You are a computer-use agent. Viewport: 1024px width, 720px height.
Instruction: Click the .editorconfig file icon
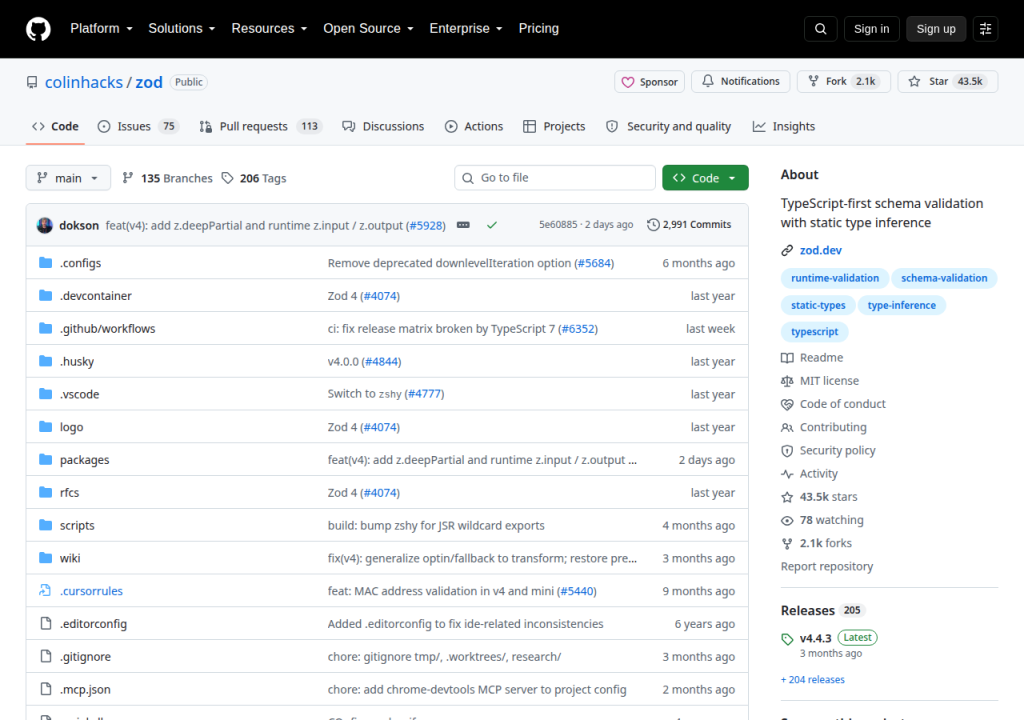coord(46,623)
